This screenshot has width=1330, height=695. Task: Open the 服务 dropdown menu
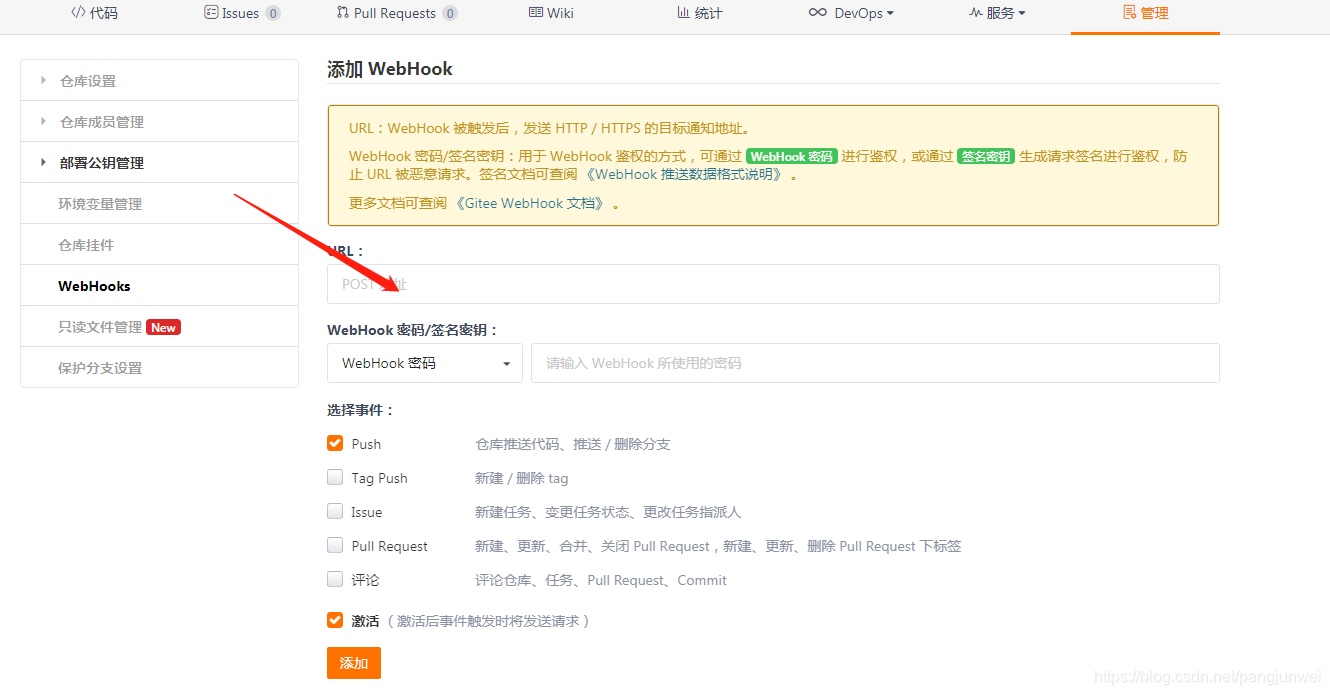pyautogui.click(x=997, y=13)
